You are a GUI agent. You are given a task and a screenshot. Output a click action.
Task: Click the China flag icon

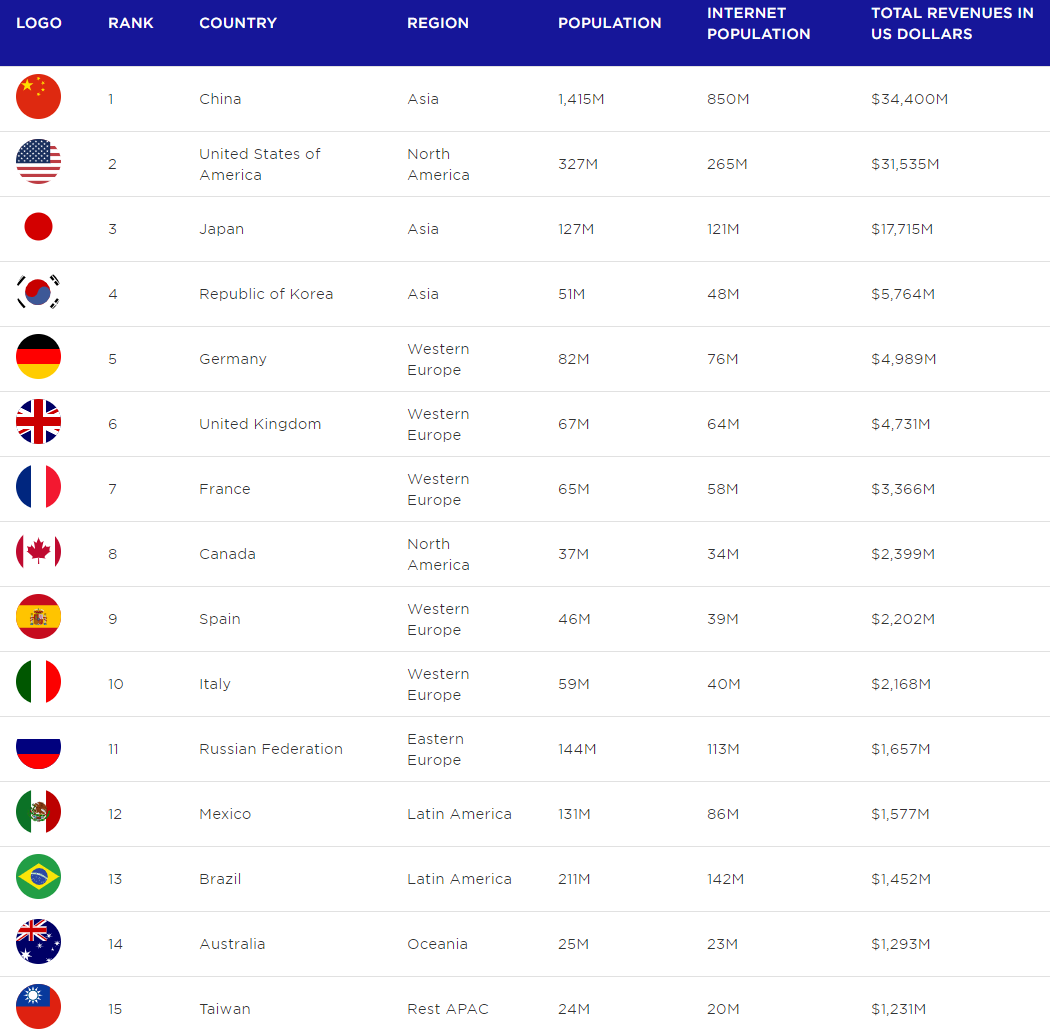[x=38, y=96]
